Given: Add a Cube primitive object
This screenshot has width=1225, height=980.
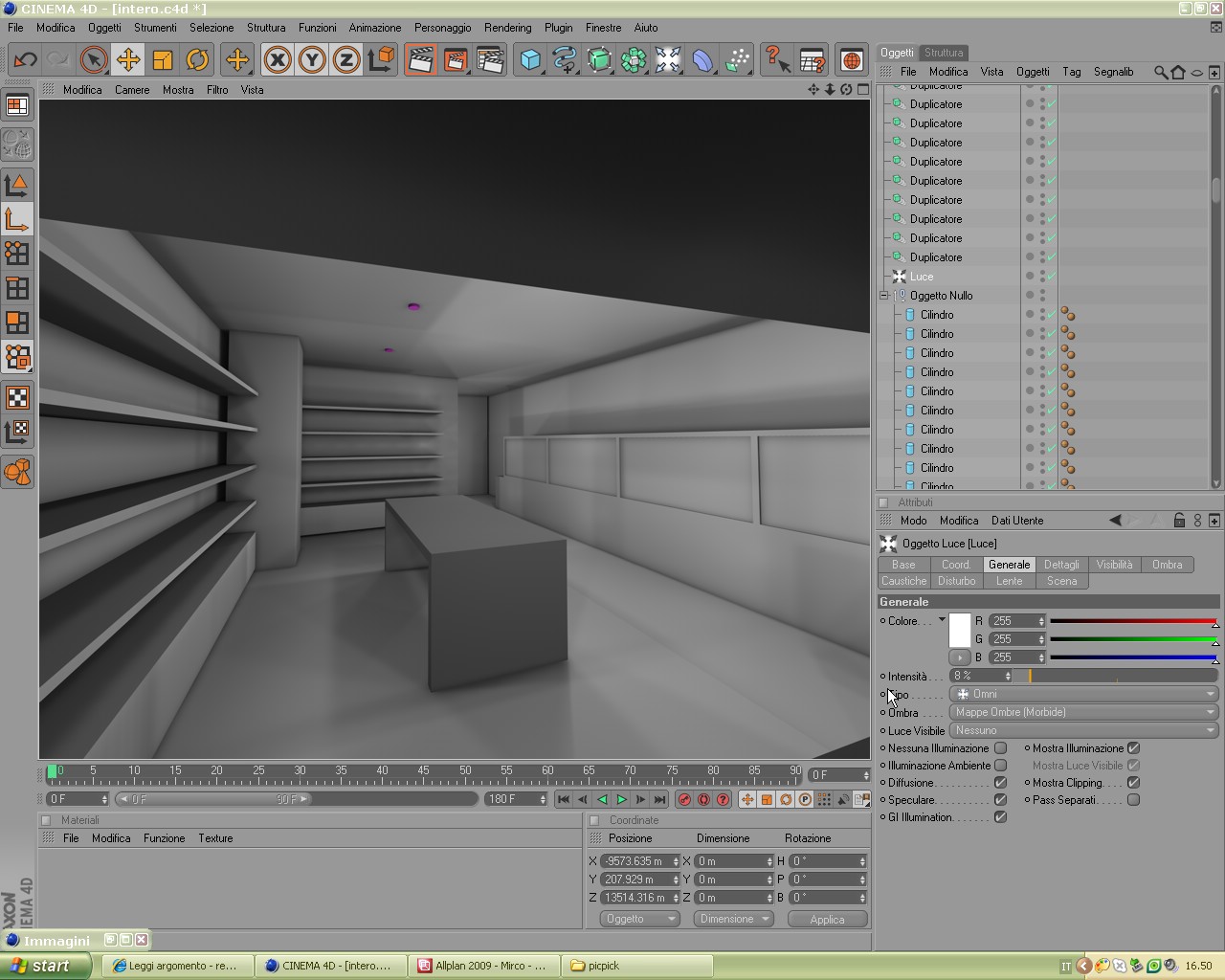Looking at the screenshot, I should [530, 60].
